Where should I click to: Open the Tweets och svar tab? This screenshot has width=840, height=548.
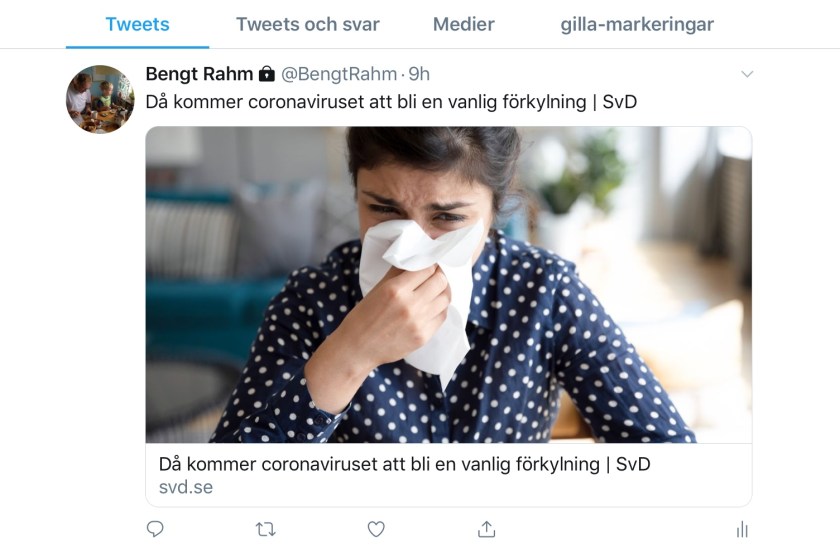click(x=308, y=24)
